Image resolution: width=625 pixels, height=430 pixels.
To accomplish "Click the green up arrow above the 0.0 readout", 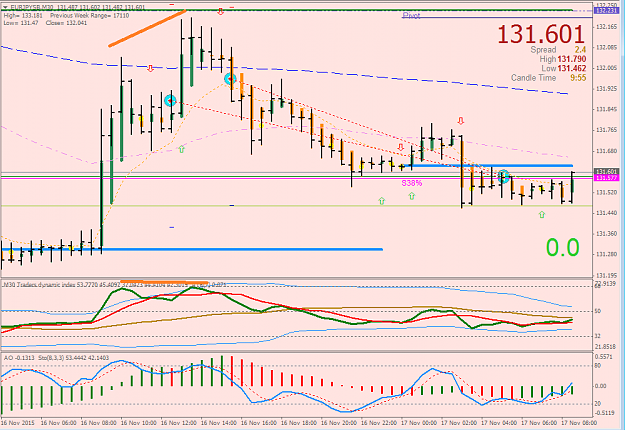I will pos(542,215).
